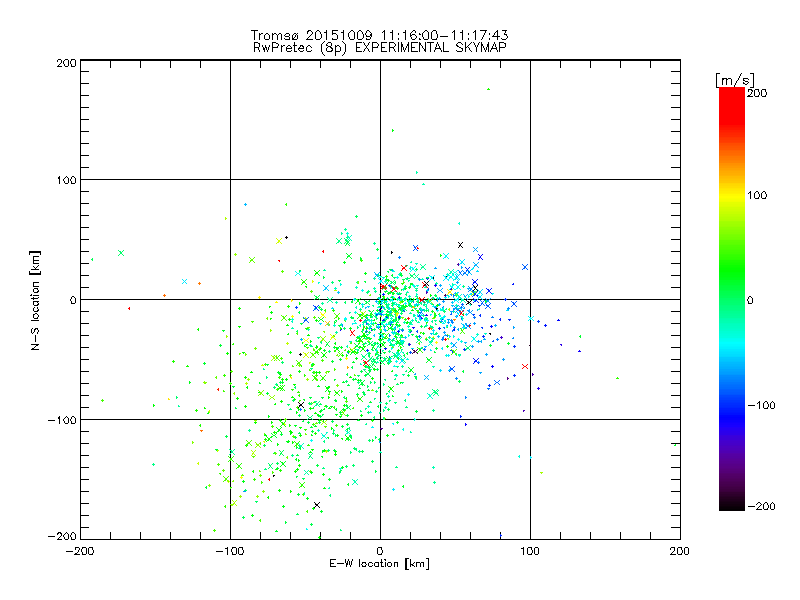Image resolution: width=800 pixels, height=600 pixels.
Task: Click the x-axis '0' tick label
Action: pyautogui.click(x=380, y=551)
